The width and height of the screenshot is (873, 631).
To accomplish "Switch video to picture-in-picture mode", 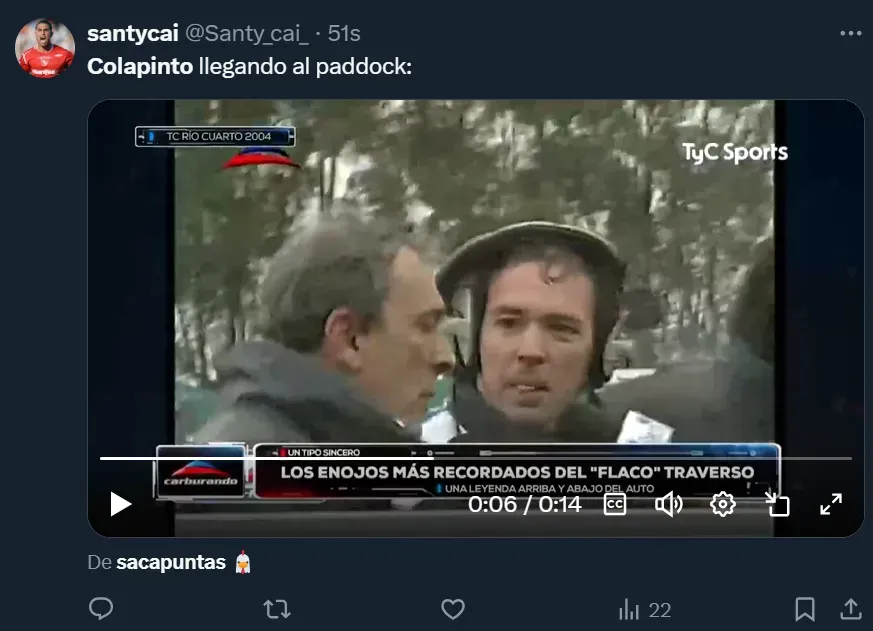I will 777,505.
